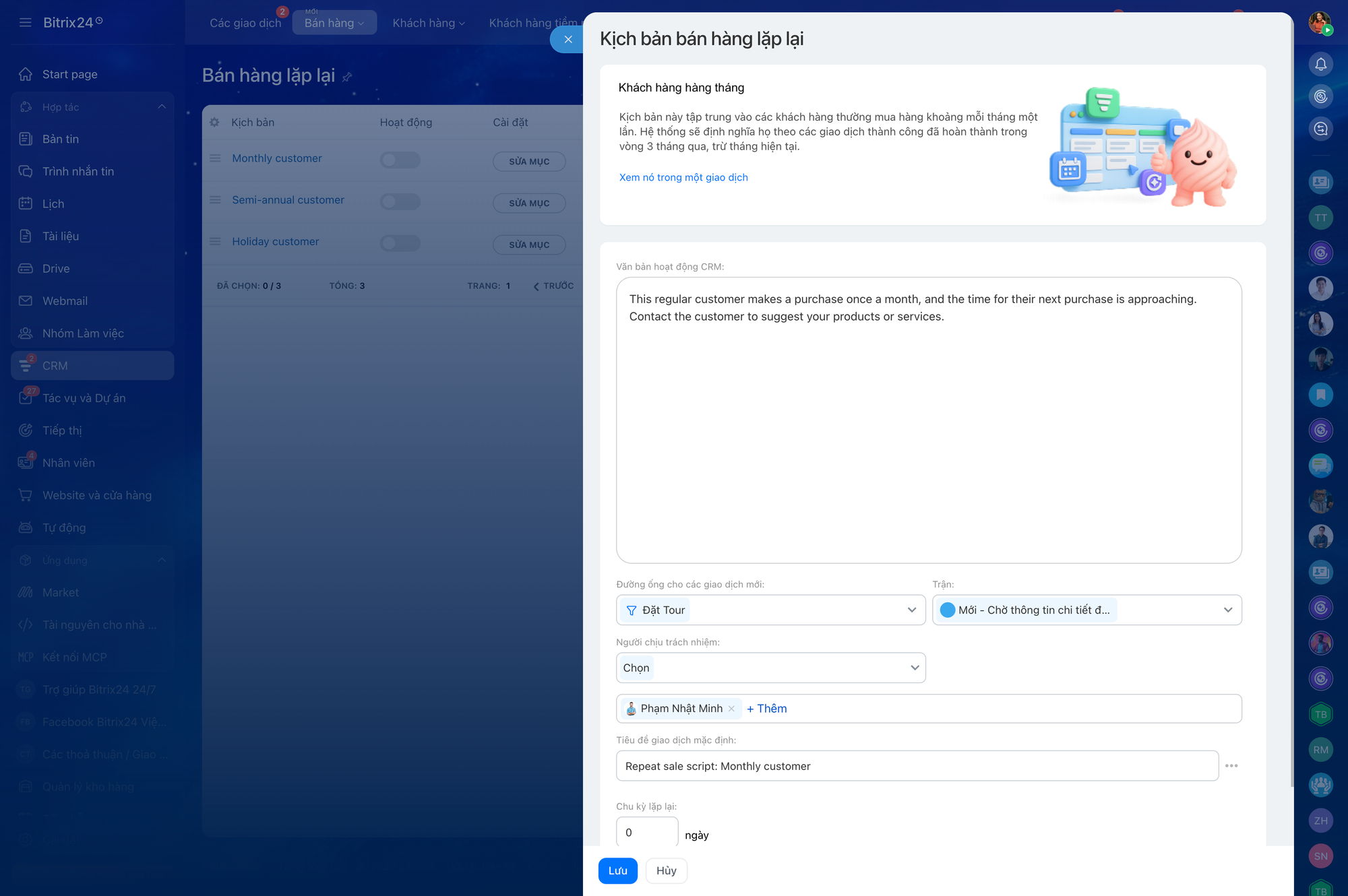Collapse the Ứng dụng sidebar section
The width and height of the screenshot is (1348, 896).
click(162, 560)
